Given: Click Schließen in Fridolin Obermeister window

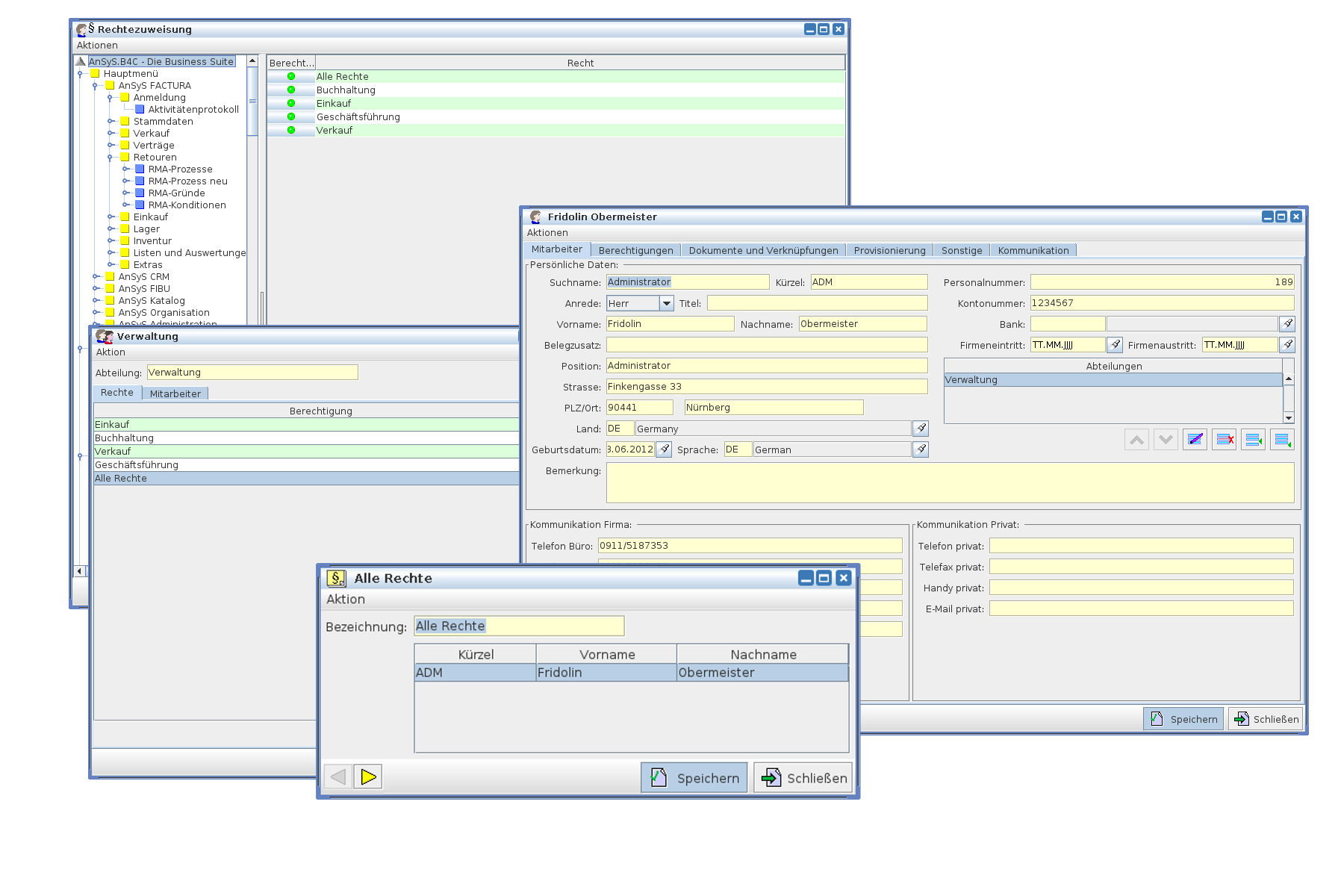Looking at the screenshot, I should tap(1266, 719).
